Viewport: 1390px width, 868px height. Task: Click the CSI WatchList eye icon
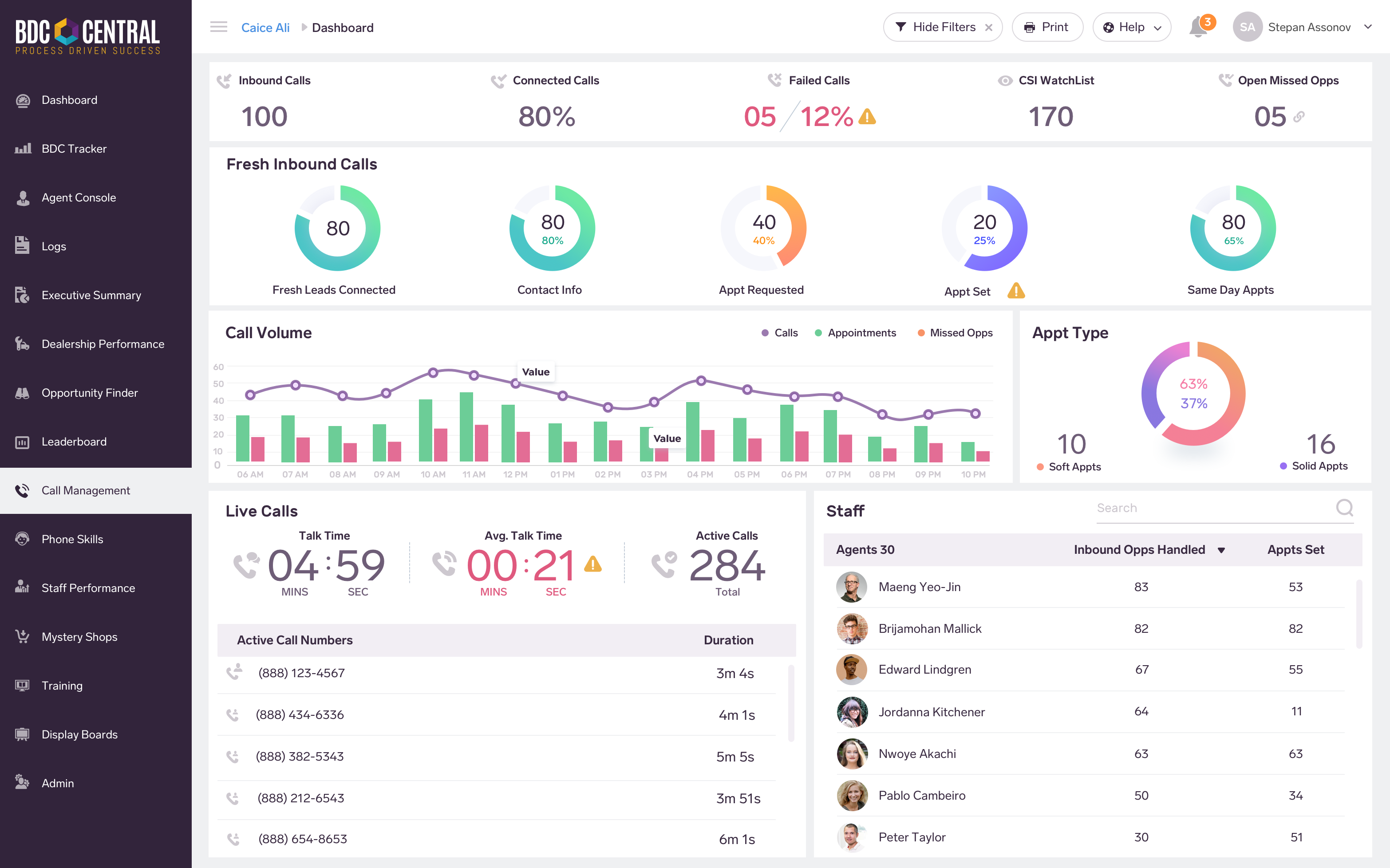1005,81
